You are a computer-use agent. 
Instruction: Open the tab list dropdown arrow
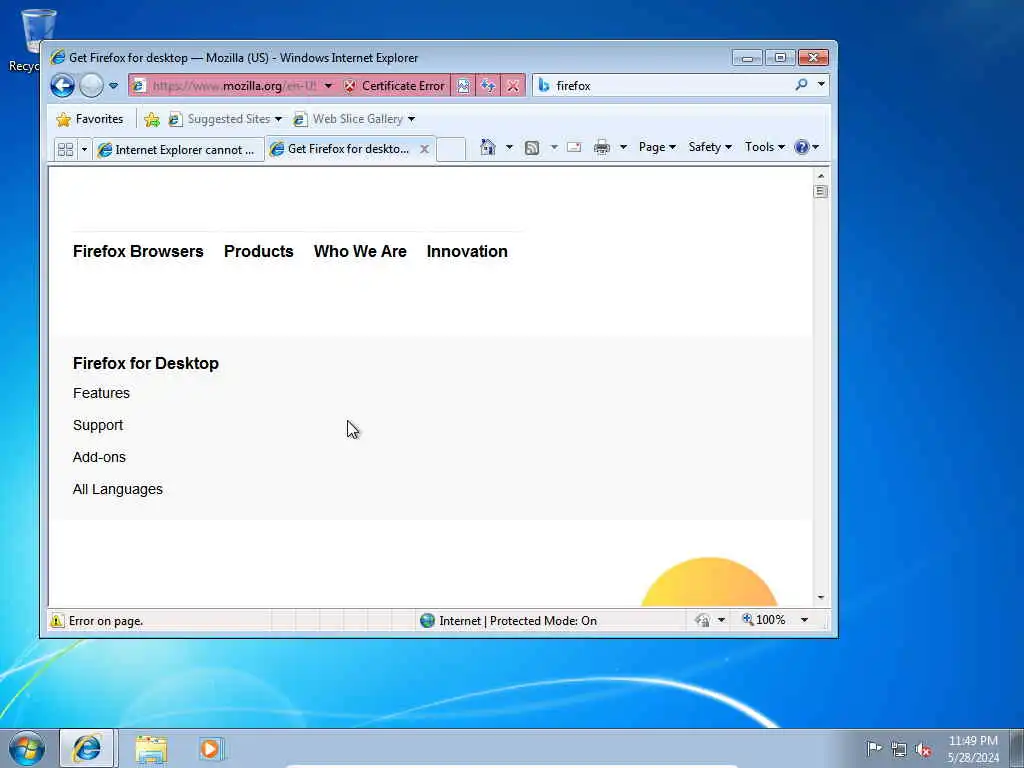point(84,150)
